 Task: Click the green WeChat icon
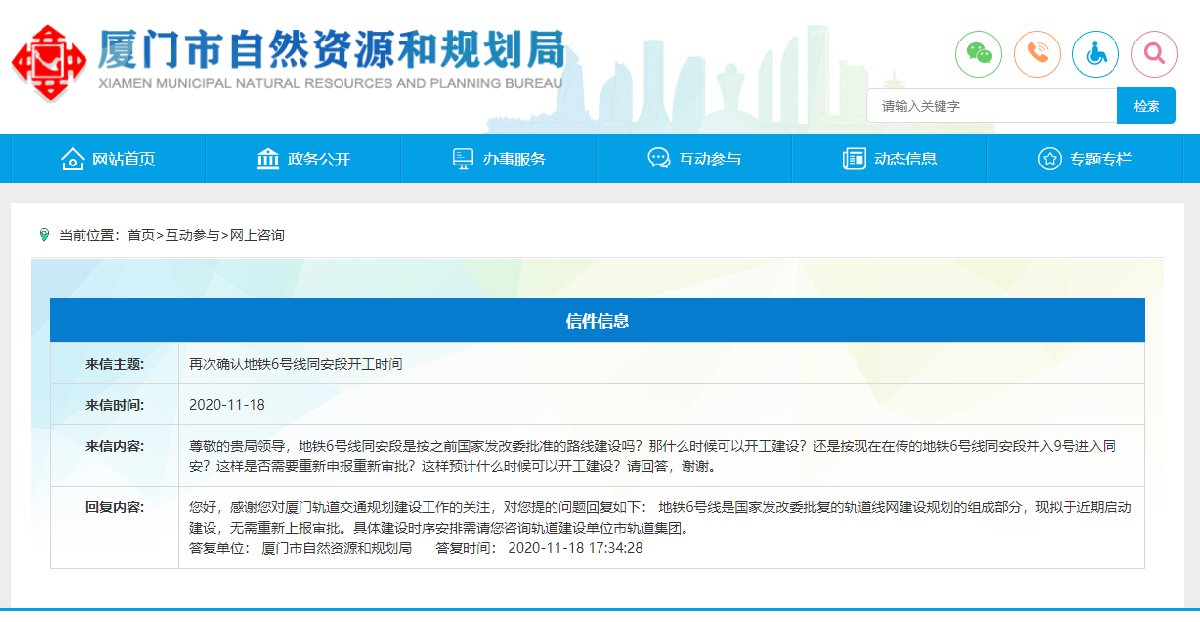tap(977, 54)
